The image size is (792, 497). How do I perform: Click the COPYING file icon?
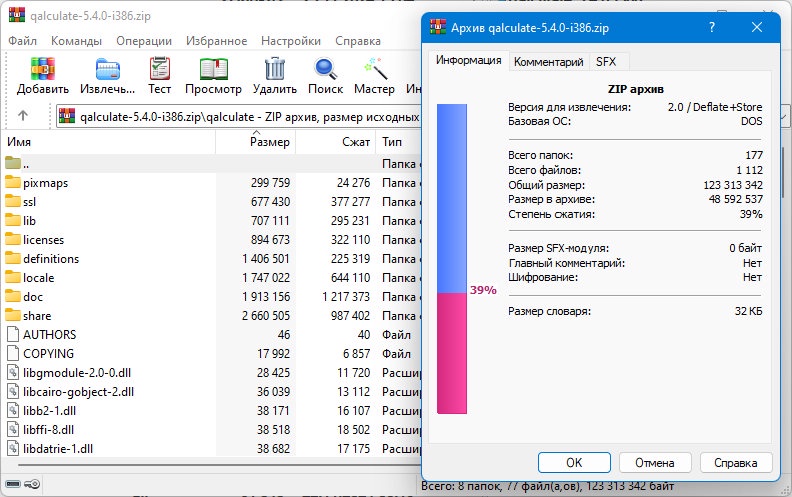(x=13, y=354)
